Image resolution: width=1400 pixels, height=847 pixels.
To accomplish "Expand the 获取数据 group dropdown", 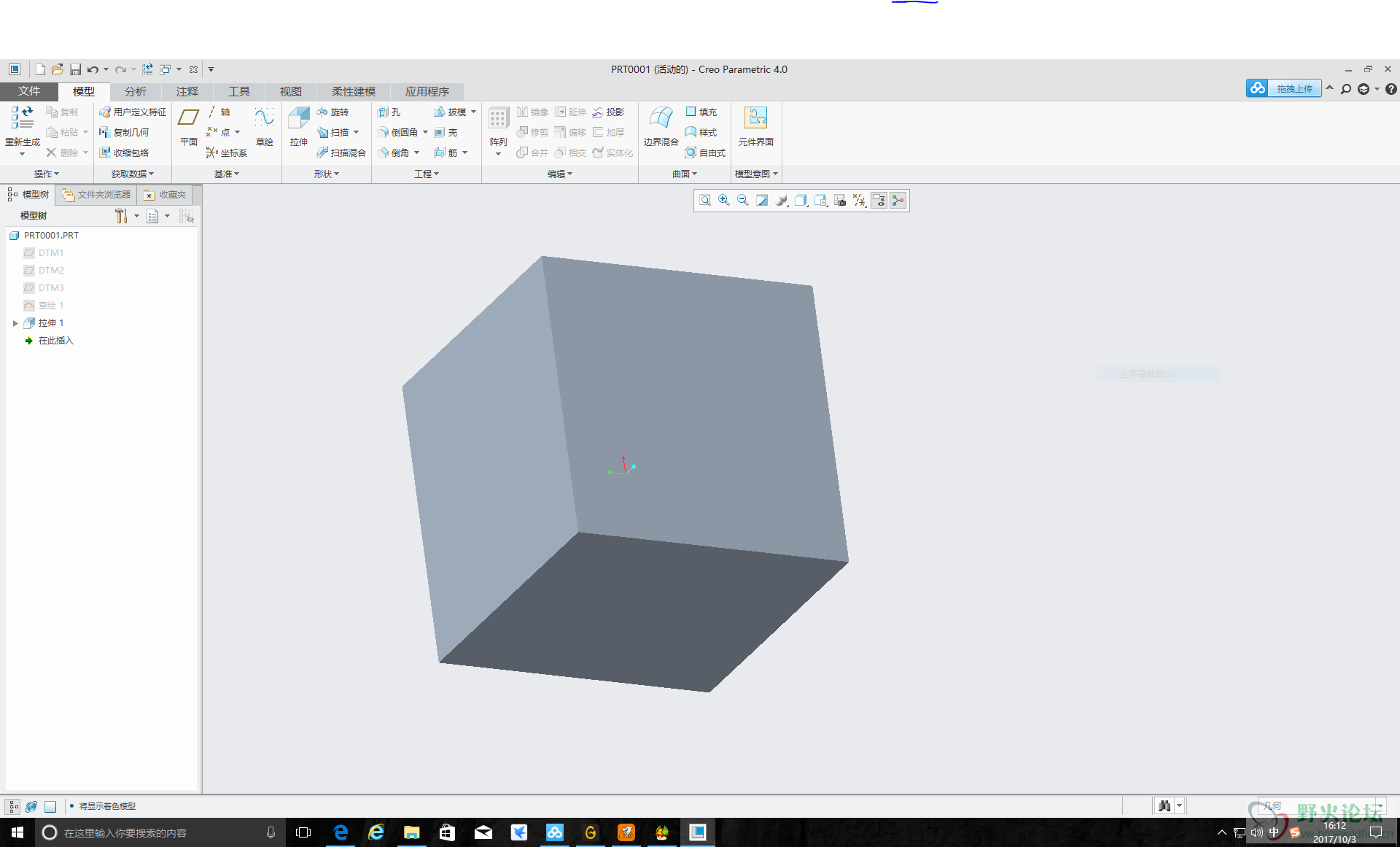I will point(133,174).
